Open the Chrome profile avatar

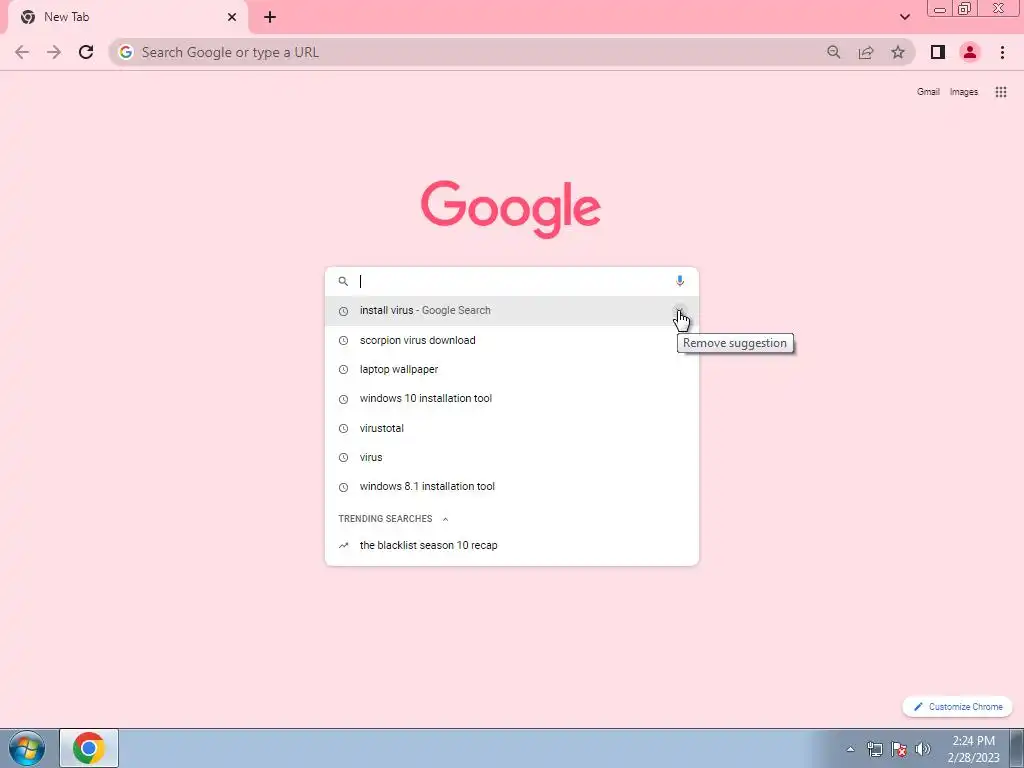970,52
